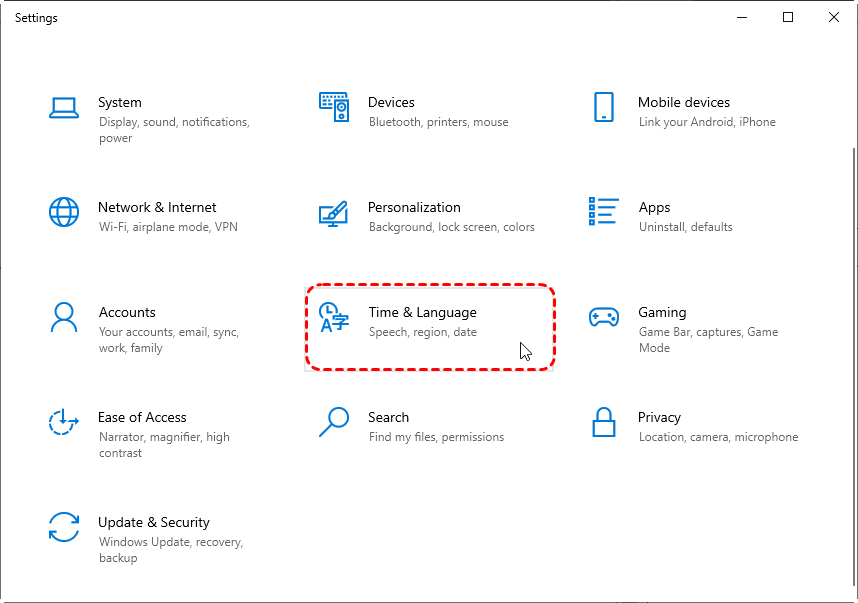Viewport: 858px width, 603px height.
Task: Click the System laptop icon
Action: click(64, 107)
